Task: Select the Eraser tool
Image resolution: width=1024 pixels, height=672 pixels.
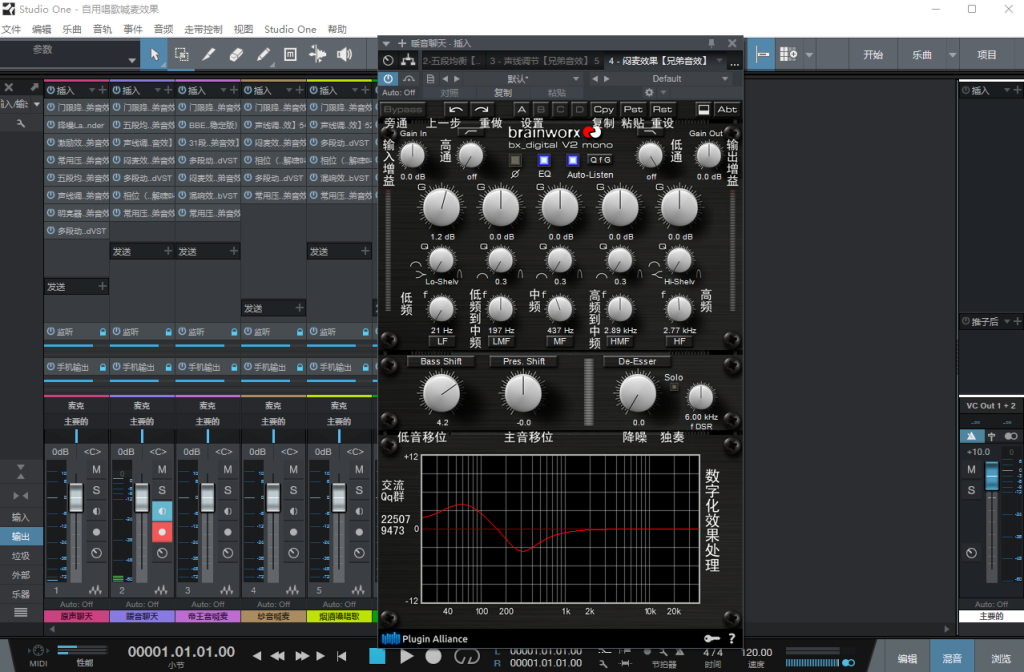Action: (236, 55)
